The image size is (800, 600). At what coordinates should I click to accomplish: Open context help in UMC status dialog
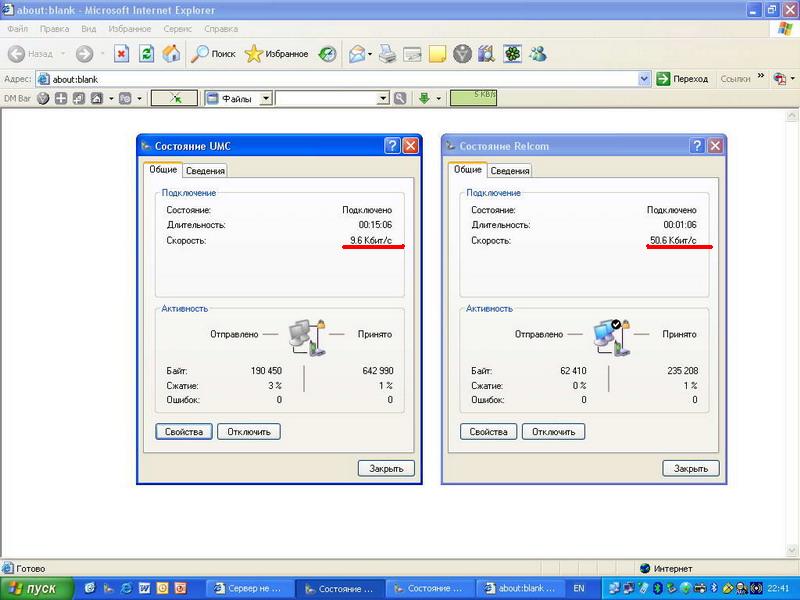[391, 146]
